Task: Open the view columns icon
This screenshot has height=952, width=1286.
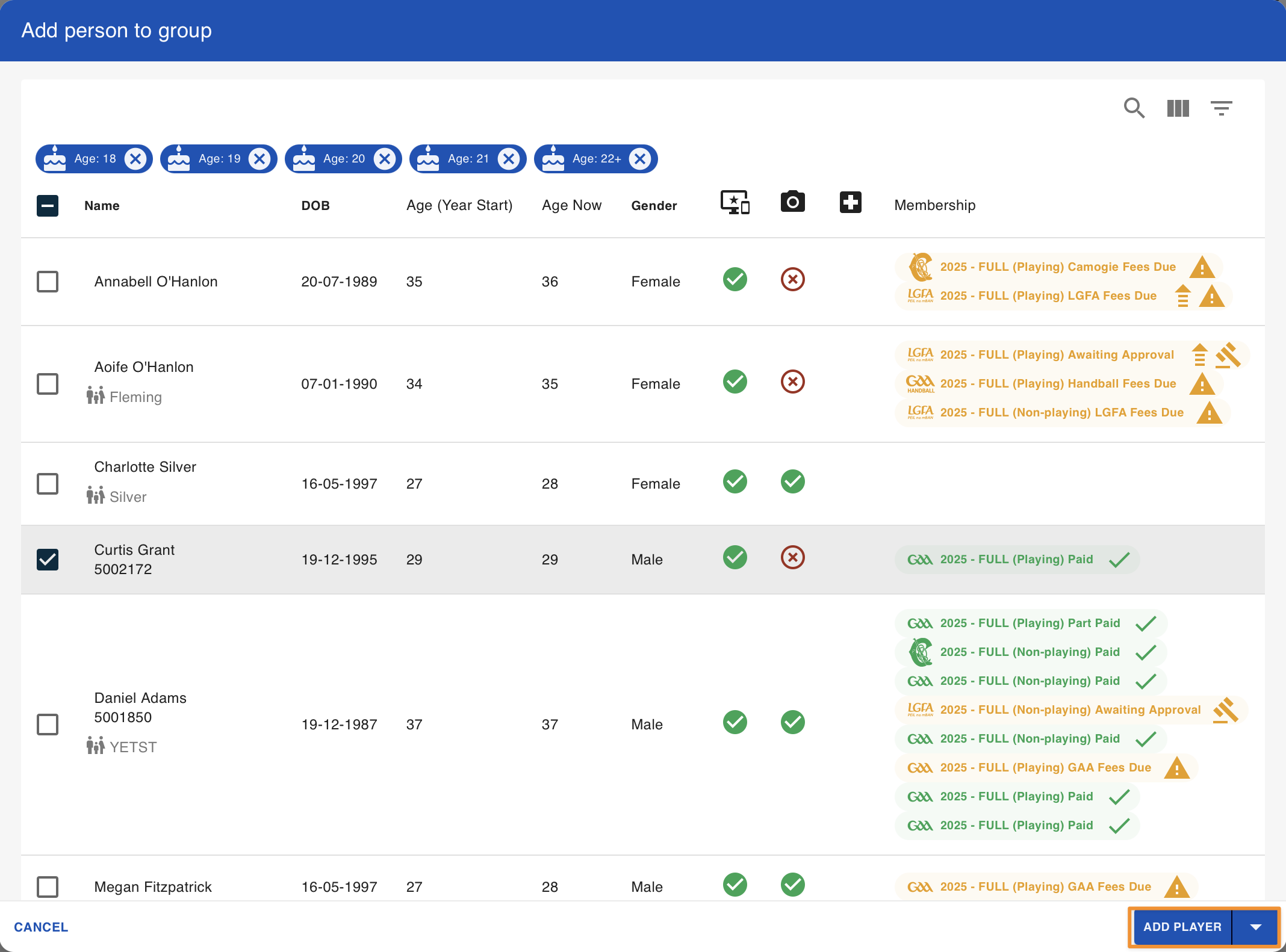Action: [1178, 108]
